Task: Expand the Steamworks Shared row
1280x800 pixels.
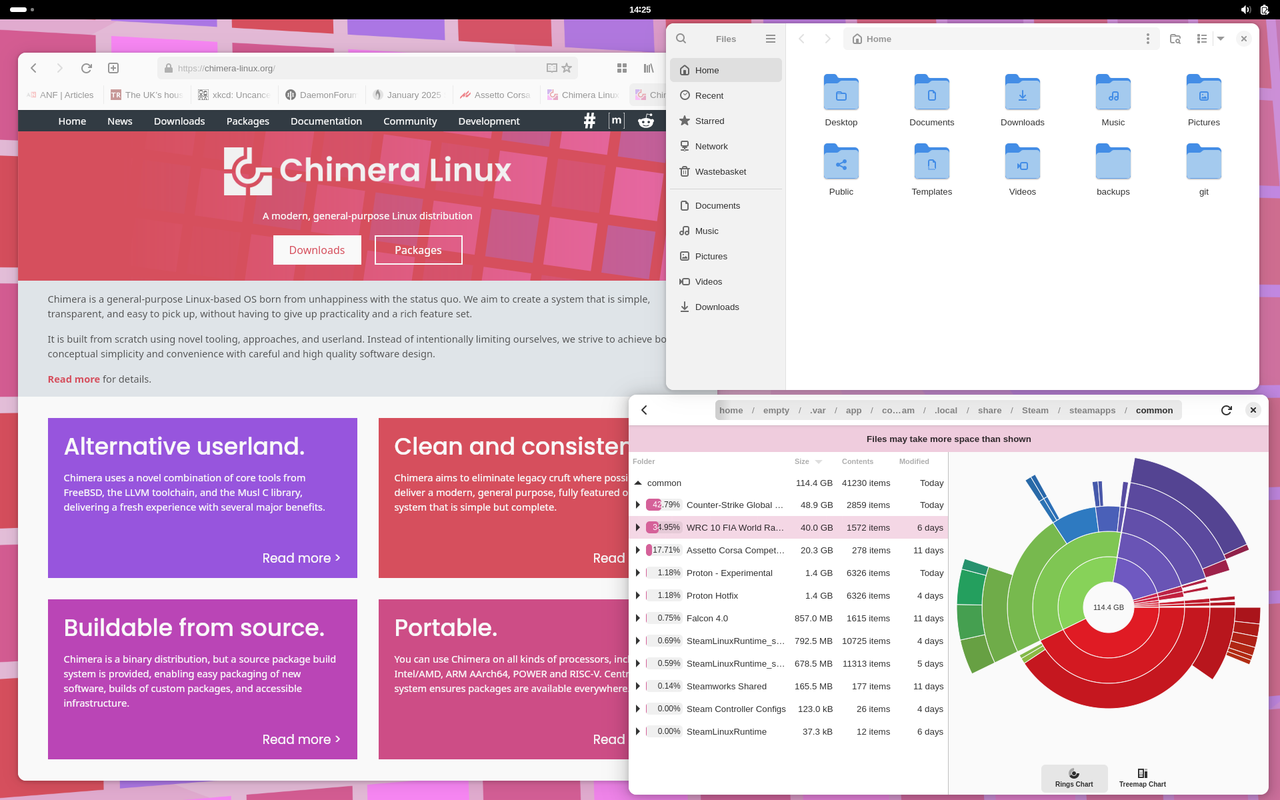Action: [638, 686]
